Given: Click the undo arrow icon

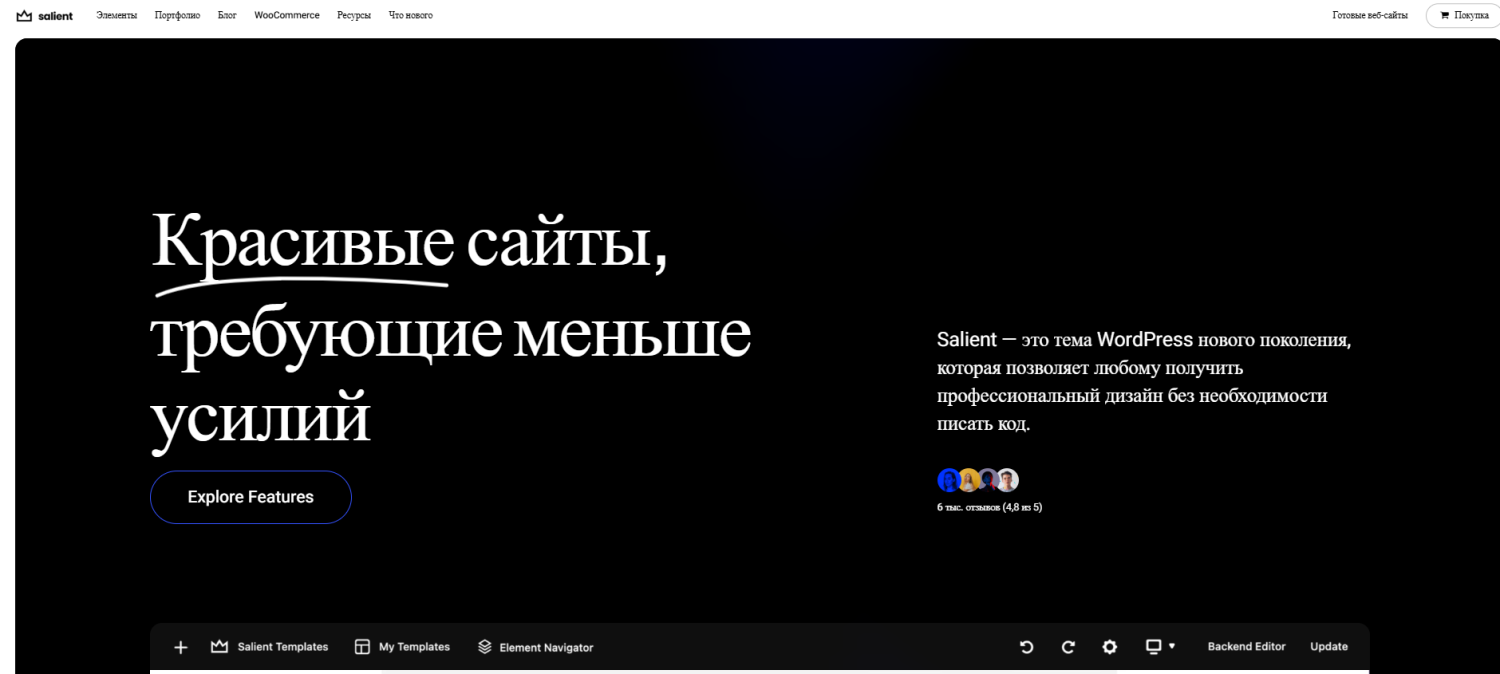Looking at the screenshot, I should [x=1026, y=647].
